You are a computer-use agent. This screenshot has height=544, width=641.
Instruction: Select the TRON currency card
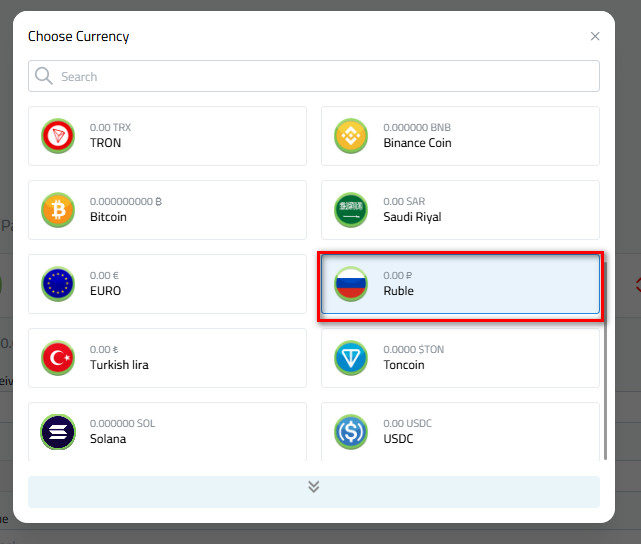[167, 136]
